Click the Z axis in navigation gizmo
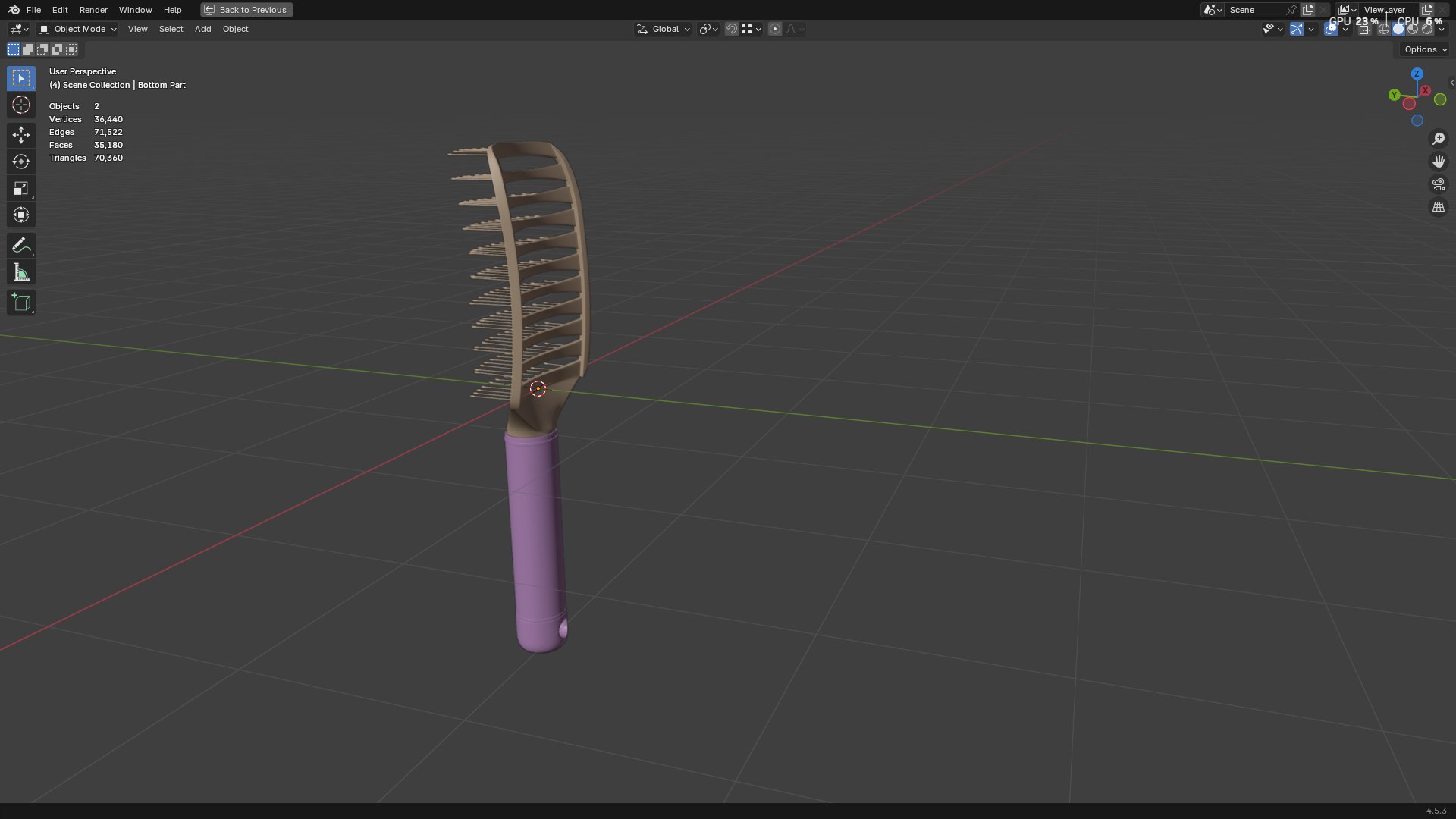 [x=1417, y=74]
